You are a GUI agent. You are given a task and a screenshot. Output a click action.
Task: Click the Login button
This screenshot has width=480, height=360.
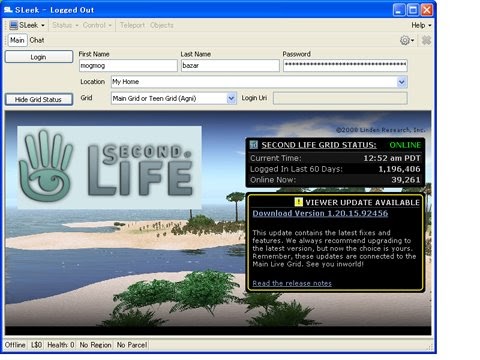tap(39, 57)
